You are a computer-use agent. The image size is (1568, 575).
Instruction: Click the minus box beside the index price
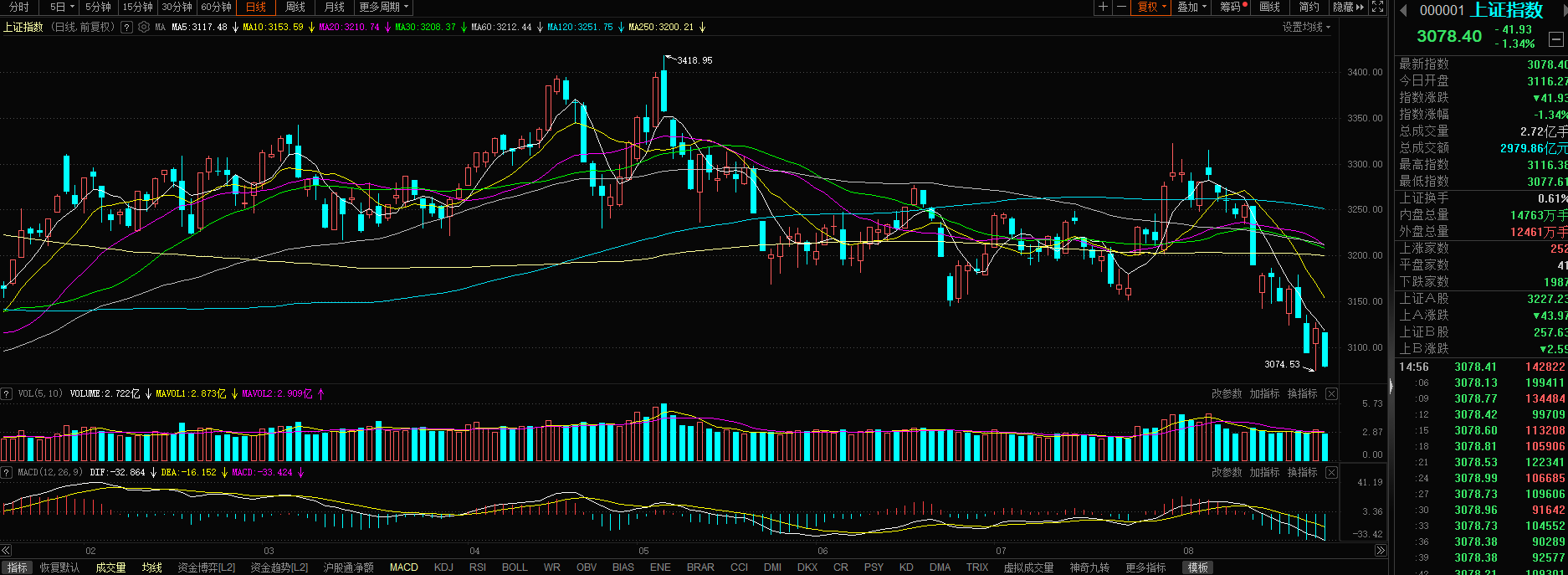pyautogui.click(x=1555, y=39)
